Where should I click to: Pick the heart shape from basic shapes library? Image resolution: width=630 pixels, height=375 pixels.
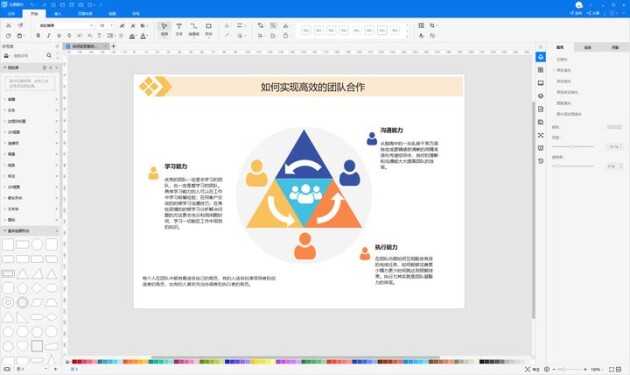[x=22, y=346]
